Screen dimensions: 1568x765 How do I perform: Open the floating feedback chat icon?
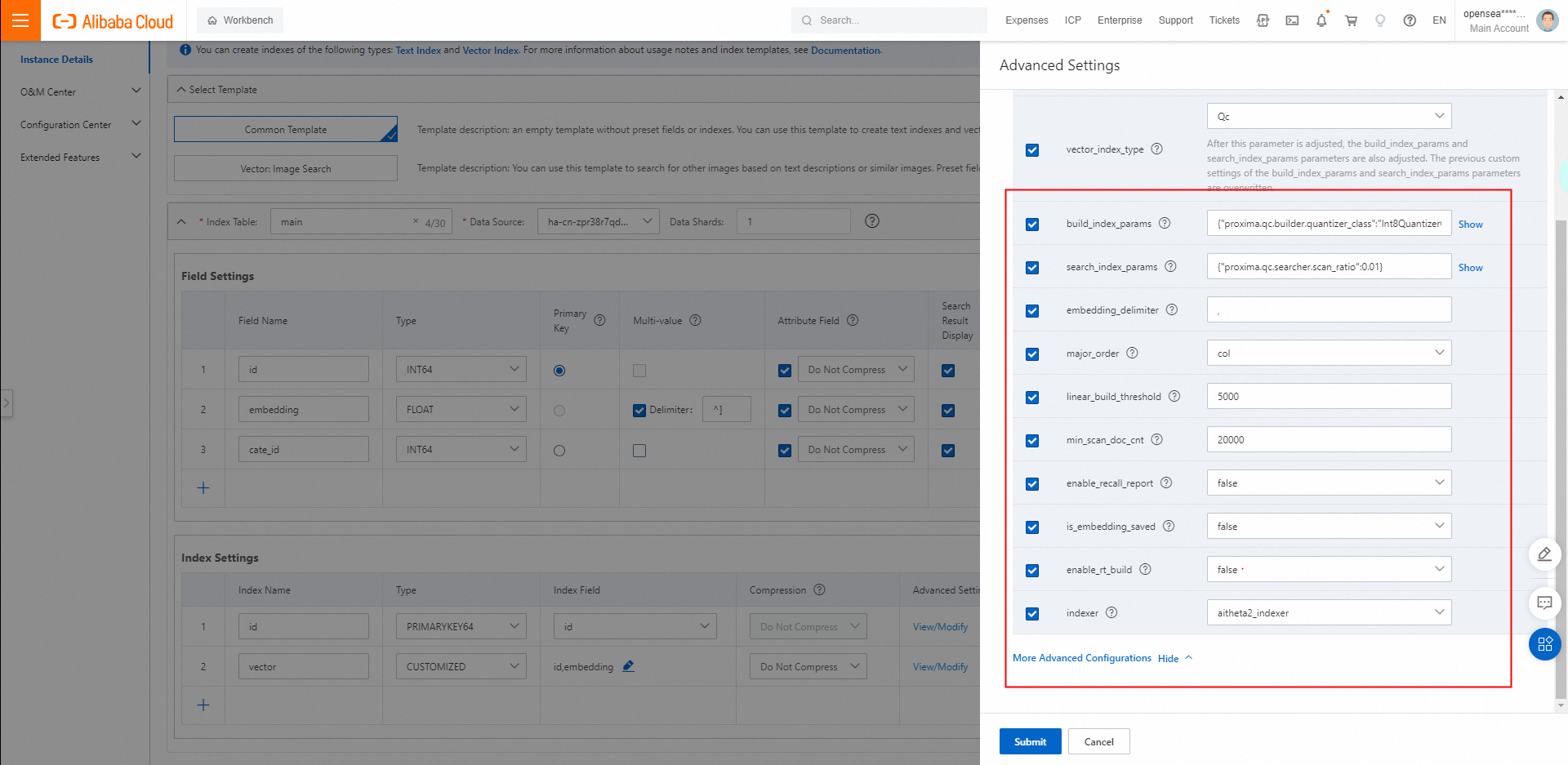tap(1544, 603)
